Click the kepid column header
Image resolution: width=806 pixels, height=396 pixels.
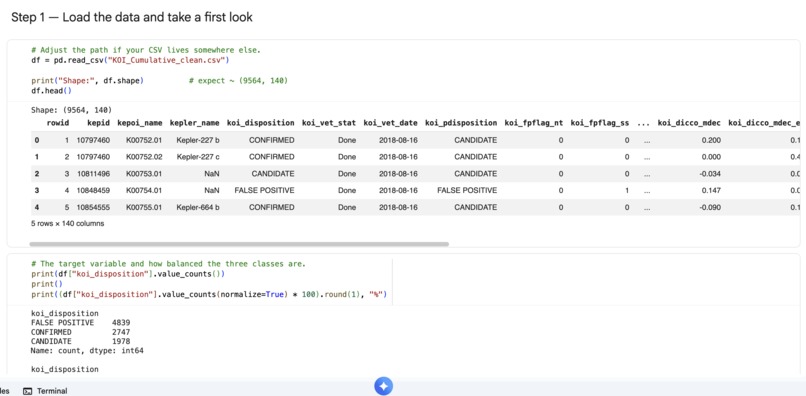[98, 123]
